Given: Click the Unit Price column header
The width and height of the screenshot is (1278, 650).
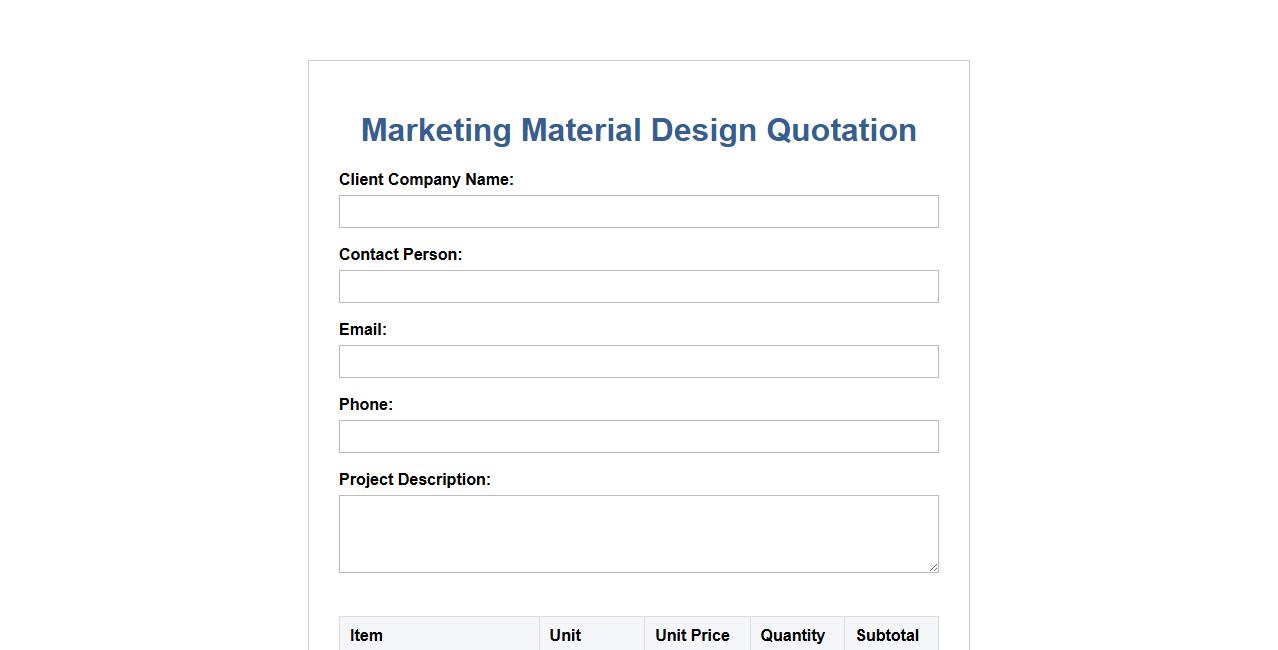Looking at the screenshot, I should [692, 635].
